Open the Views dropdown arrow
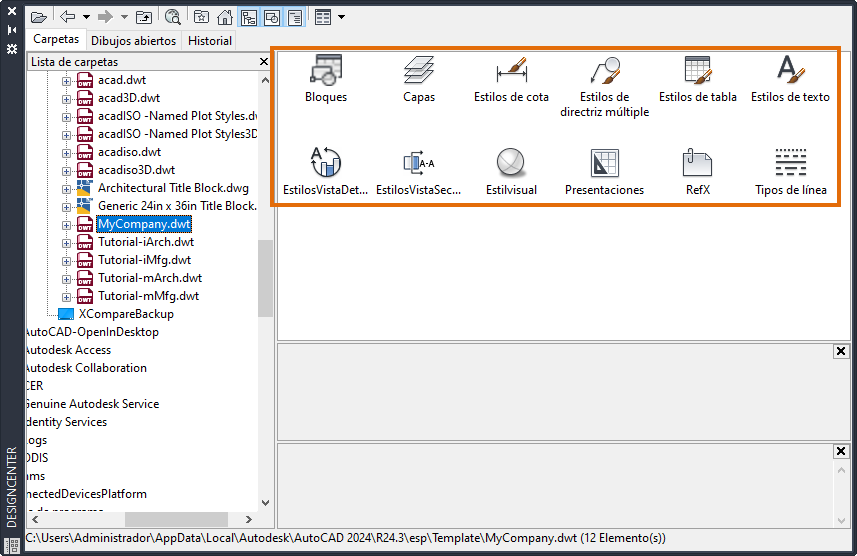857x556 pixels. pyautogui.click(x=342, y=17)
